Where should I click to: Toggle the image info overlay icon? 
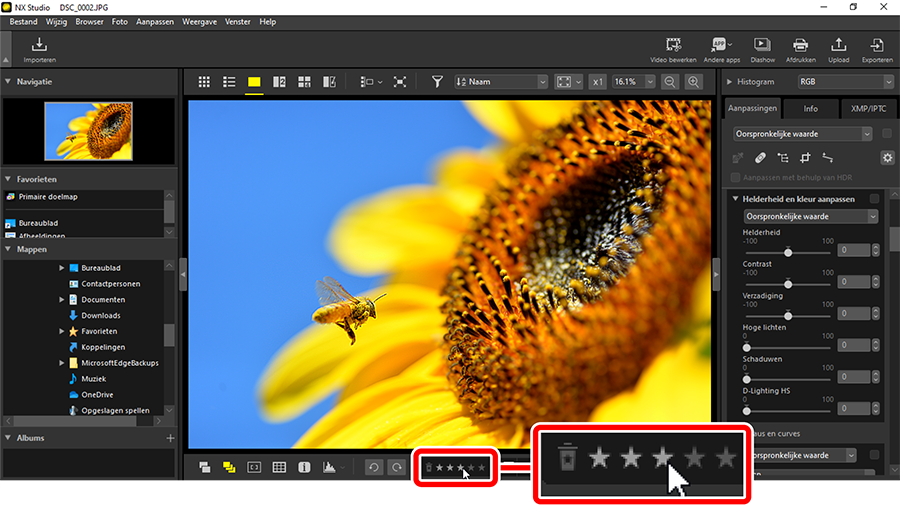click(x=304, y=467)
